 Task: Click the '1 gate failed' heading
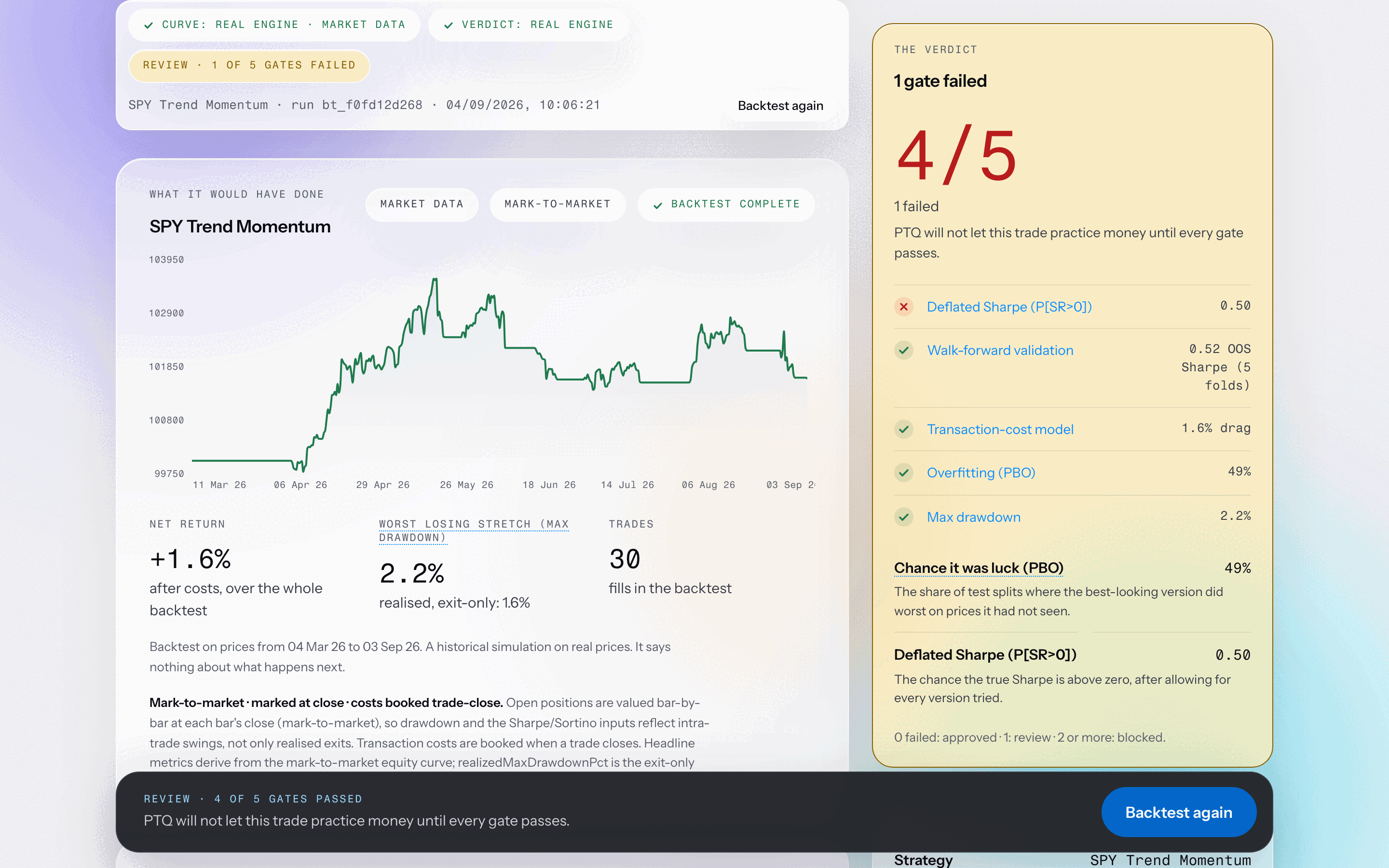pos(940,81)
